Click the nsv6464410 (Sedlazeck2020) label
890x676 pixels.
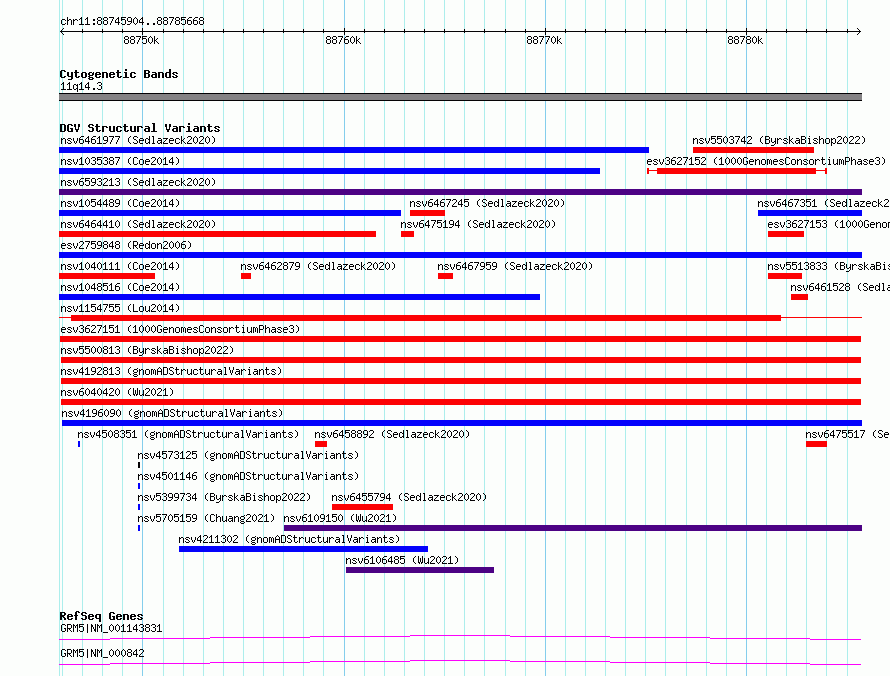[138, 224]
